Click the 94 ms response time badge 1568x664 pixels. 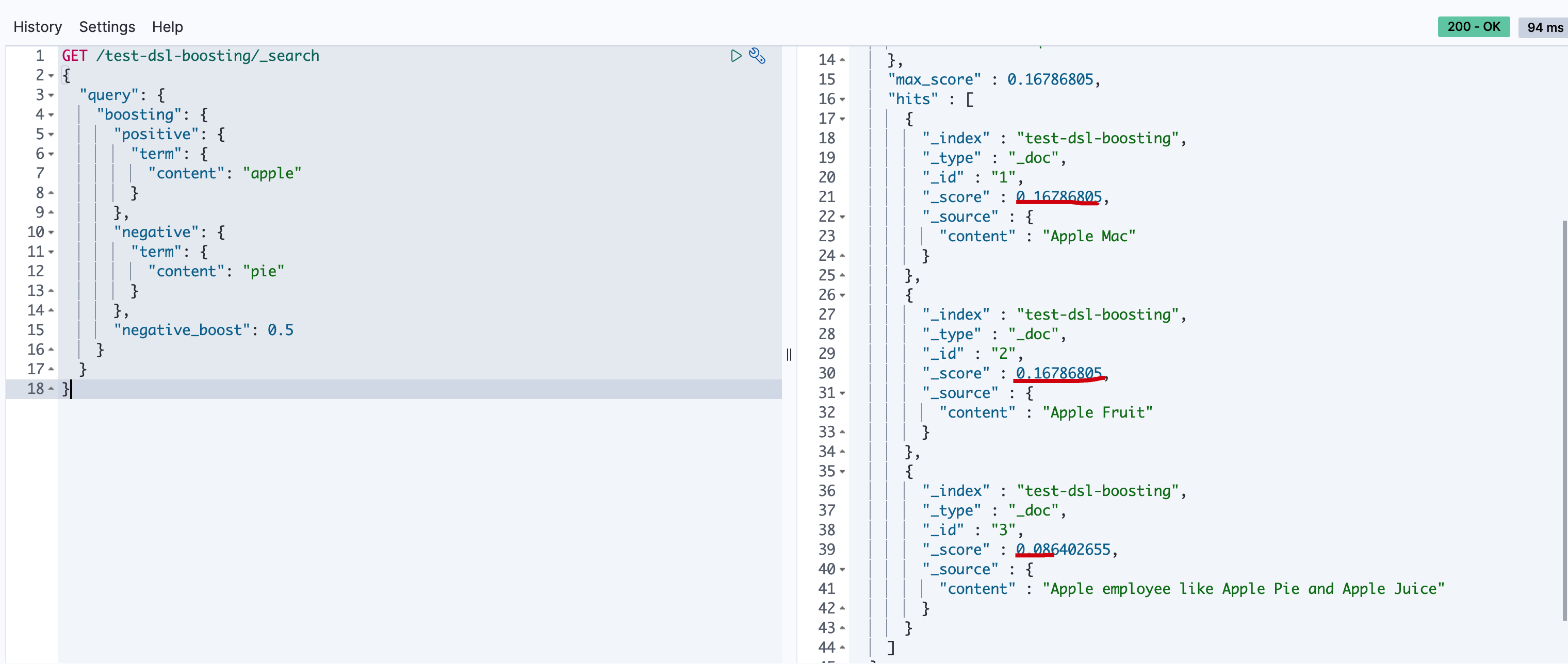pos(1544,27)
